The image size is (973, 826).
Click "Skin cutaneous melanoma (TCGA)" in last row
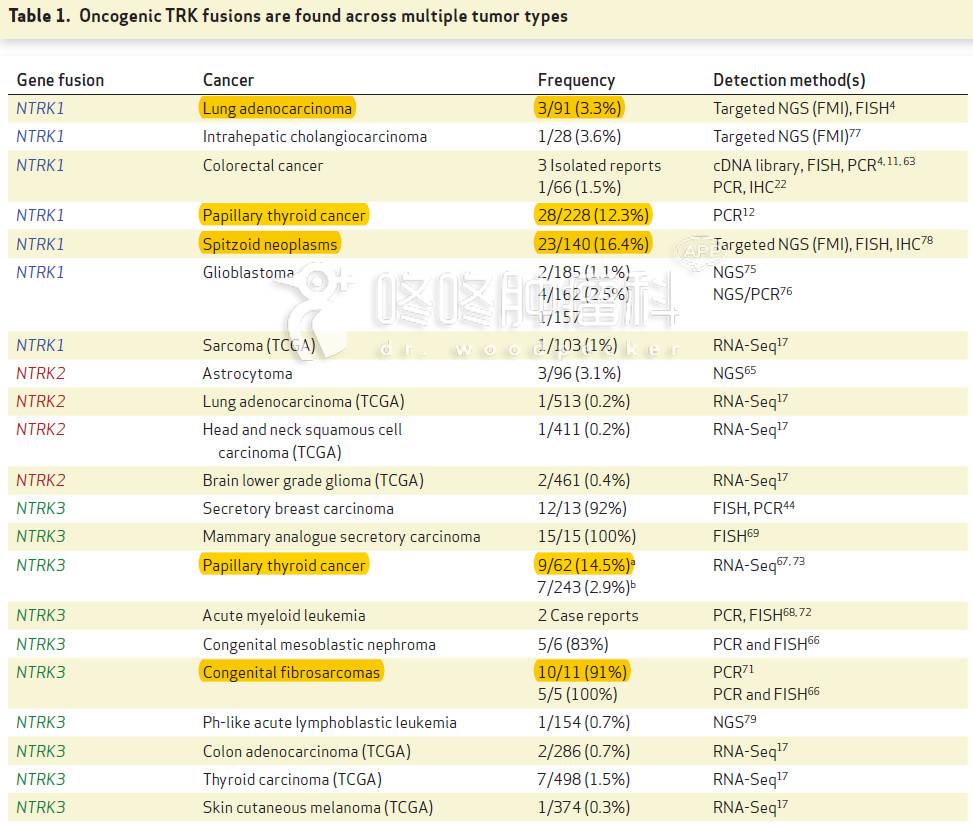pos(317,807)
